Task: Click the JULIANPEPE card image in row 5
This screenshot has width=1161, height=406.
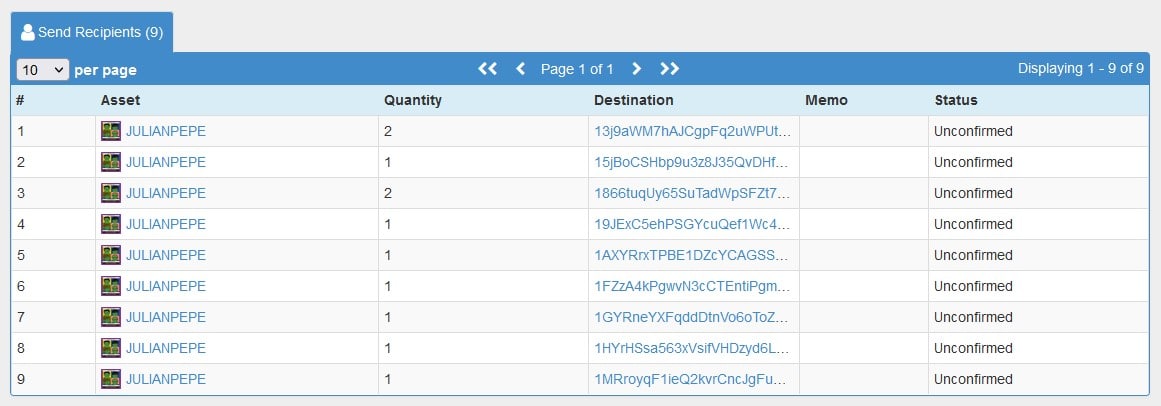Action: [x=111, y=255]
